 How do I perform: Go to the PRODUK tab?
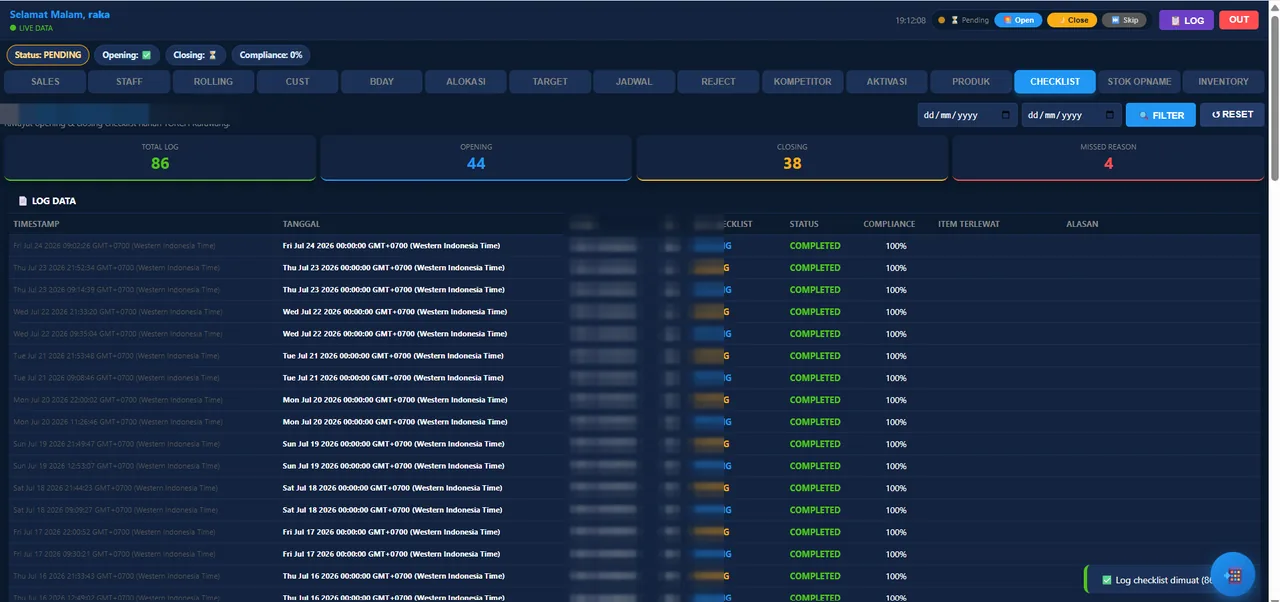coord(971,82)
